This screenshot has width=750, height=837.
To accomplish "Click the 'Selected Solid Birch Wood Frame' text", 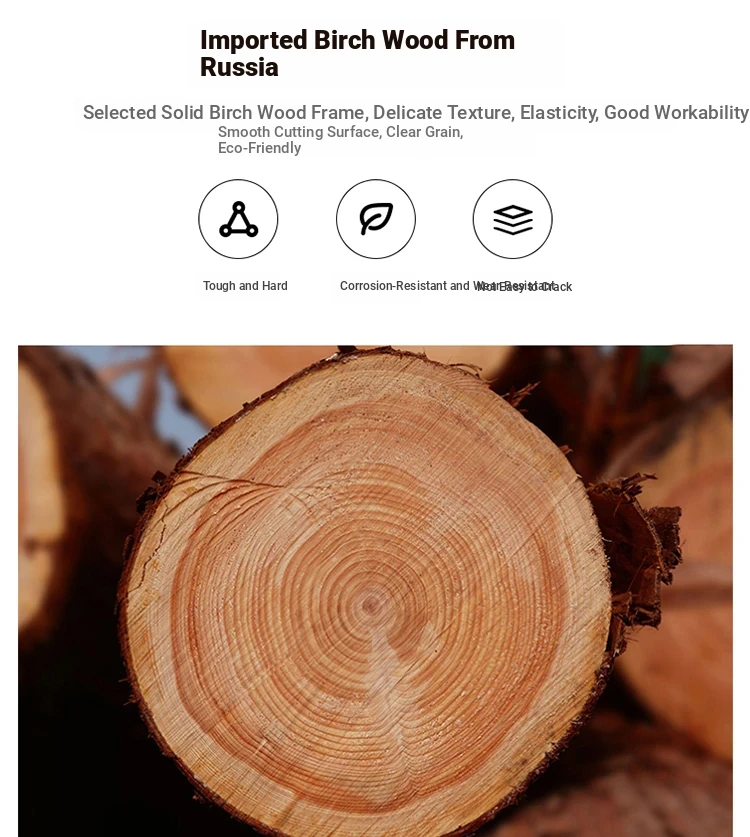I will tap(223, 113).
